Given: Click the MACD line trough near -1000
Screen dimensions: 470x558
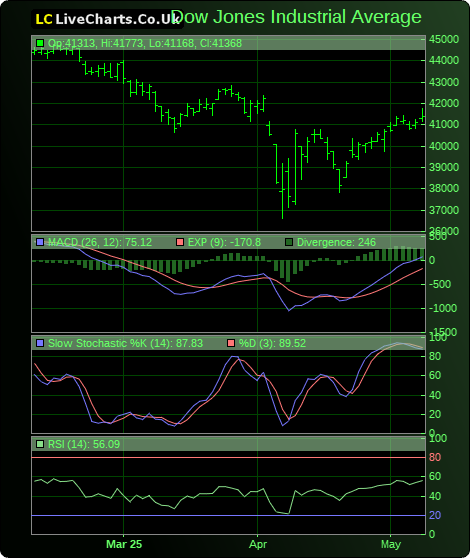Looking at the screenshot, I should pos(289,310).
